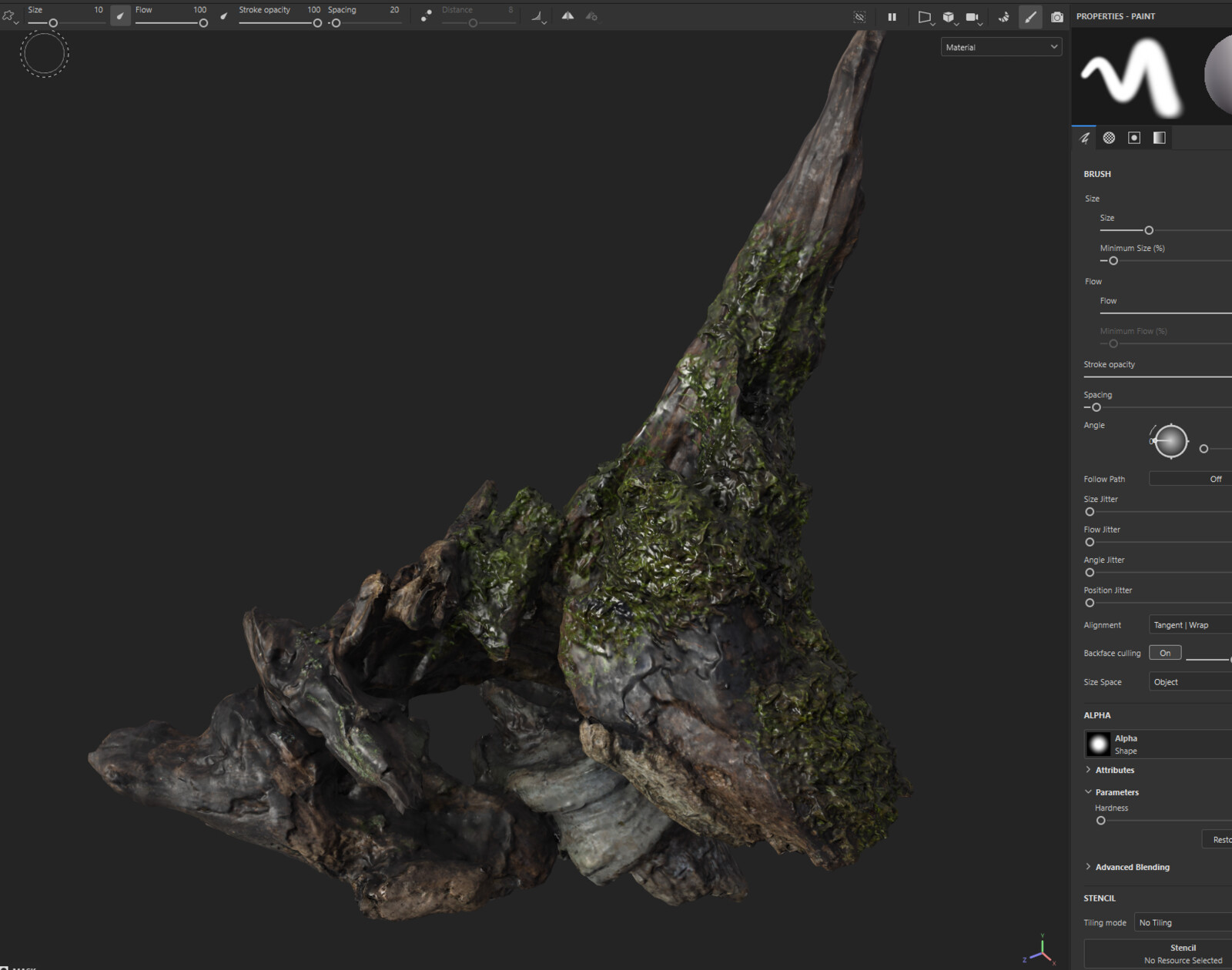1232x970 pixels.
Task: Adjust the Position Jitter slider
Action: tap(1158, 603)
